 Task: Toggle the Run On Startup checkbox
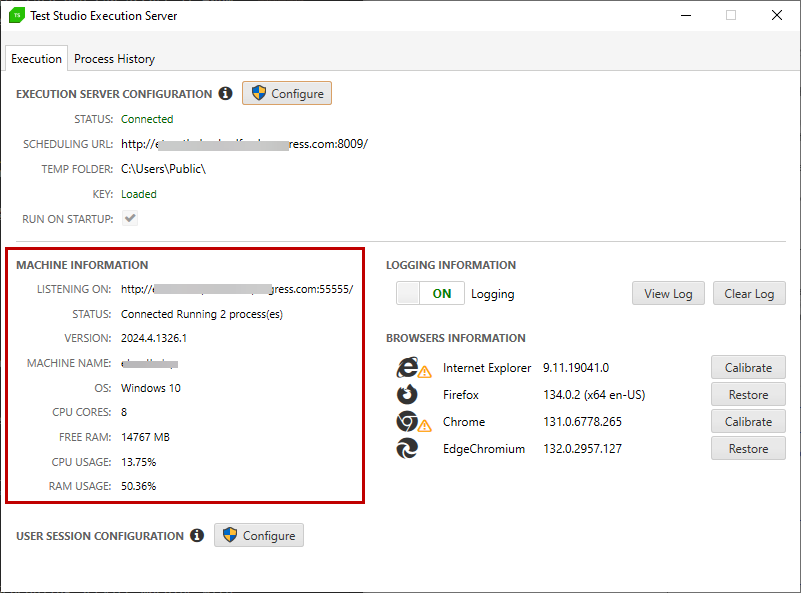[130, 219]
